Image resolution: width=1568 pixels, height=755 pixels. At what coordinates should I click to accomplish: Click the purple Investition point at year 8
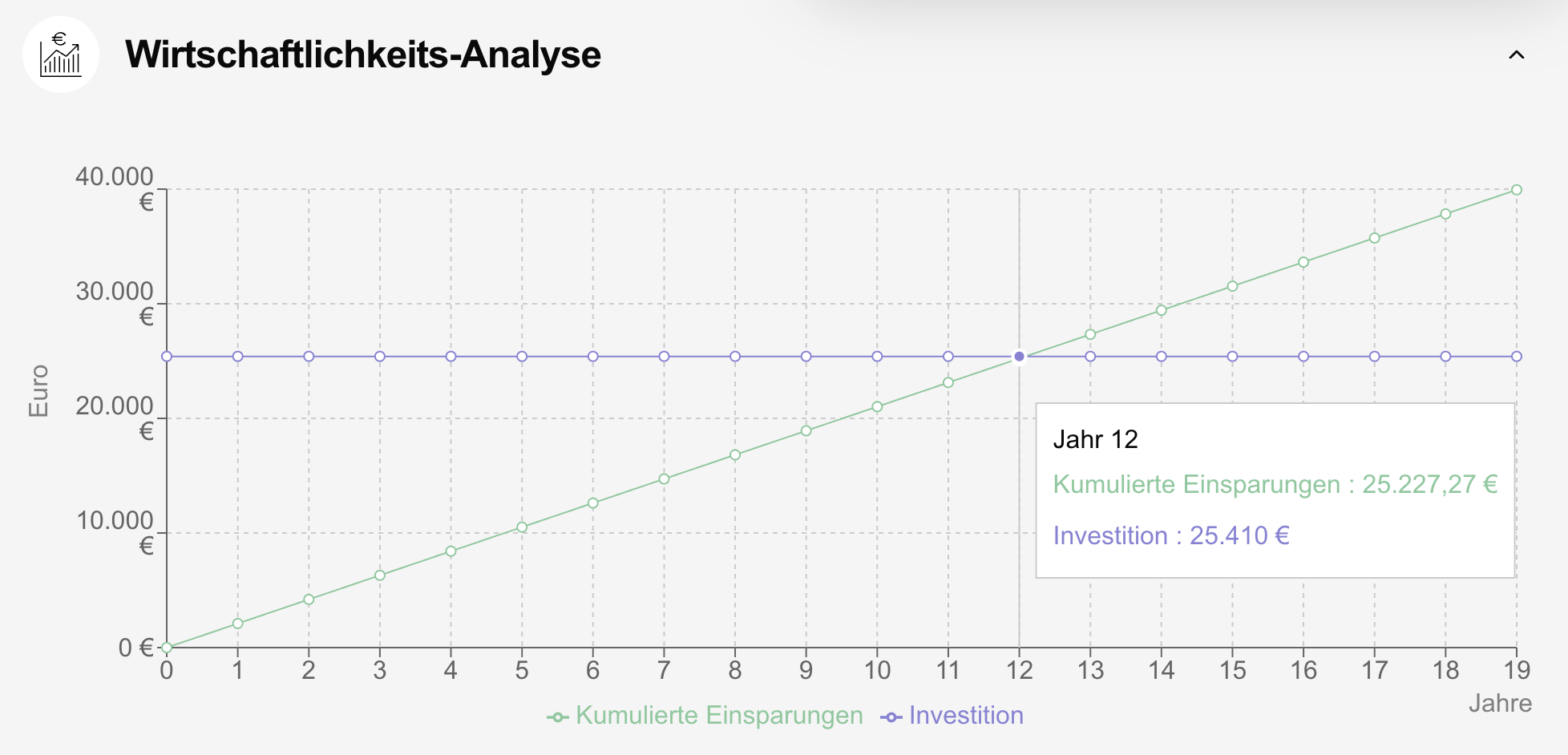735,357
